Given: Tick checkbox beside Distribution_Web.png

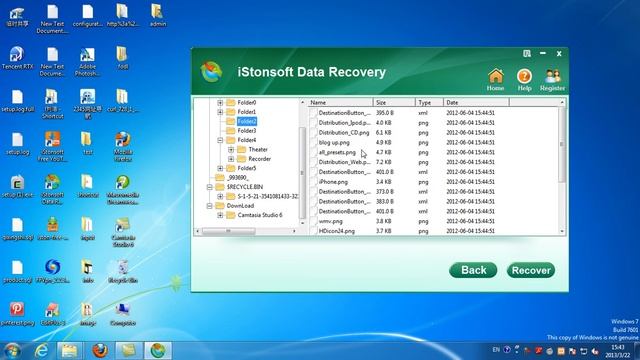Looking at the screenshot, I should pyautogui.click(x=313, y=162).
